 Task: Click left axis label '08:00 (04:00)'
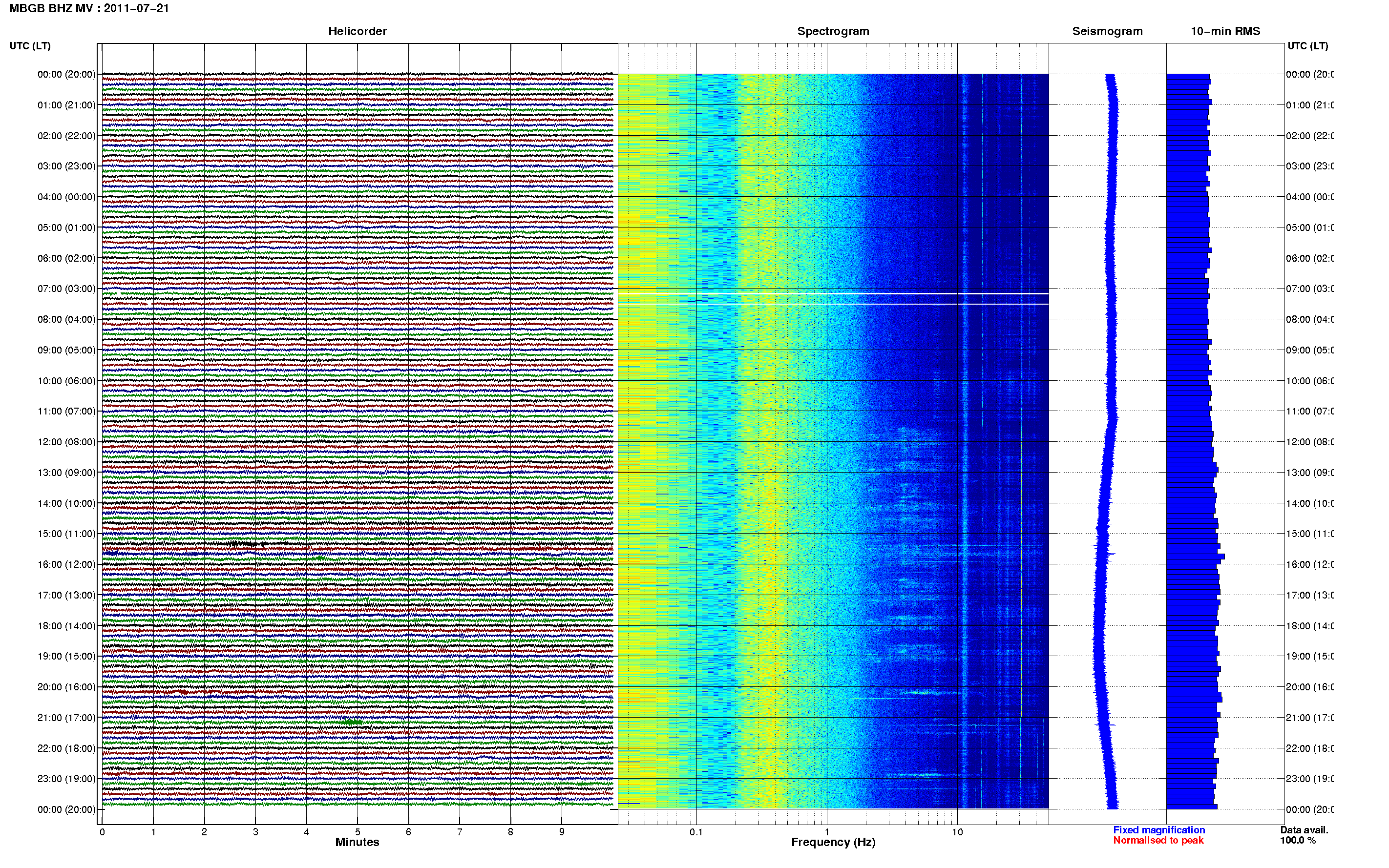(66, 319)
